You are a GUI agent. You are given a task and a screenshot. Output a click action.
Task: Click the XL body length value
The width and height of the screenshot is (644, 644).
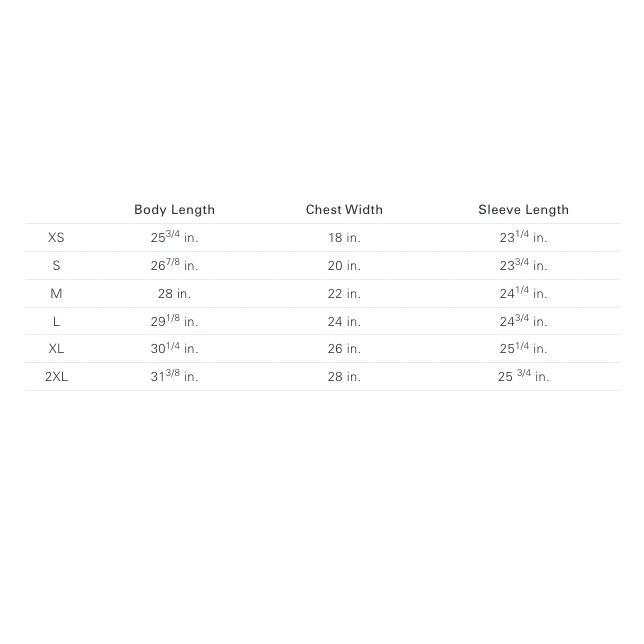pyautogui.click(x=174, y=349)
